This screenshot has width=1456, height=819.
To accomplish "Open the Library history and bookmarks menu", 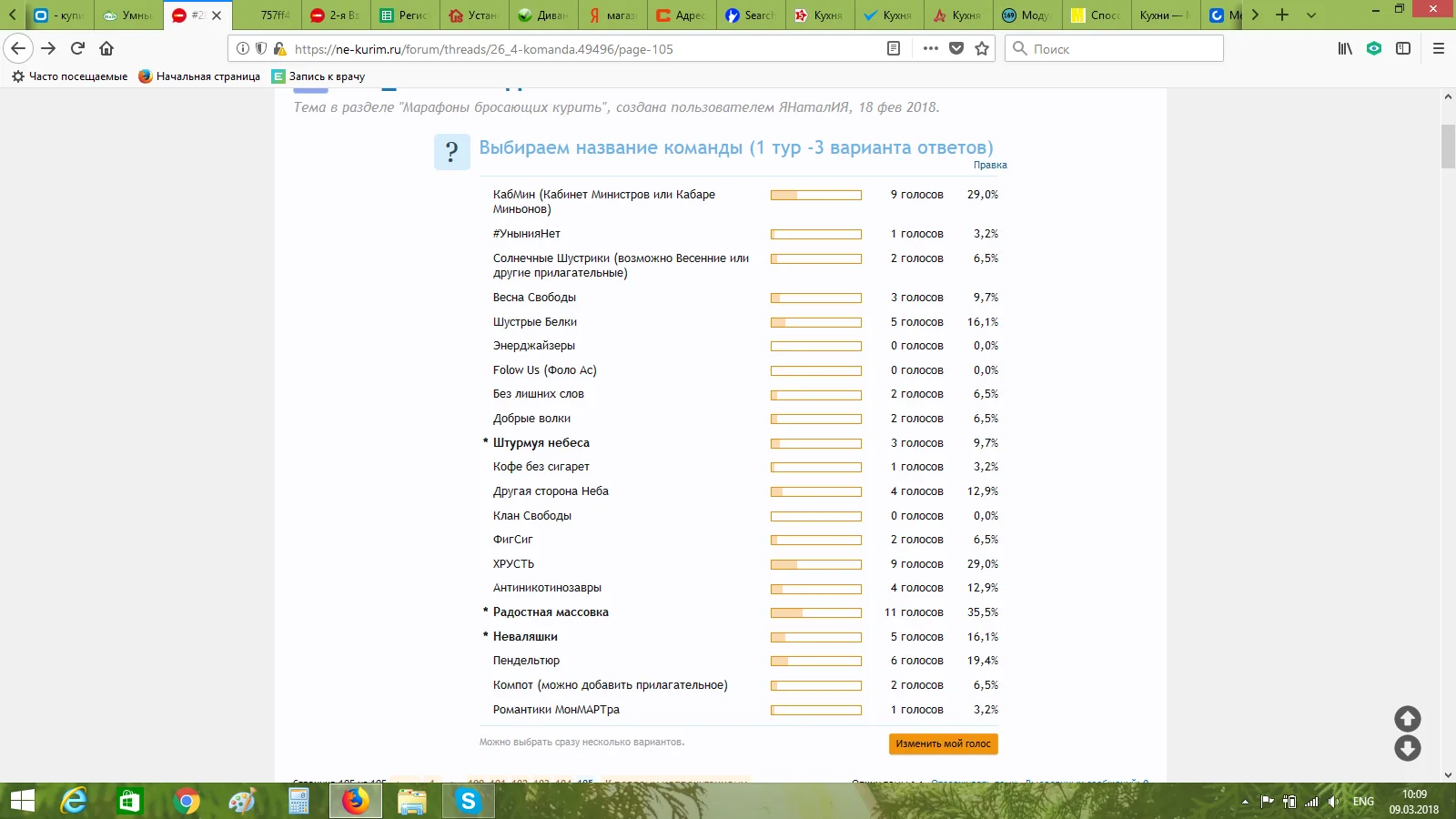I will click(x=1345, y=48).
